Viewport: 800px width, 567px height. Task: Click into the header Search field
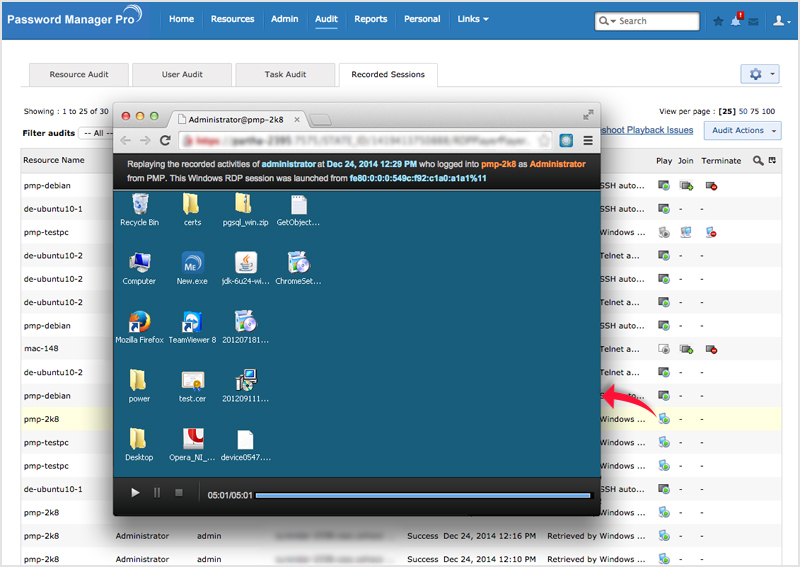pyautogui.click(x=647, y=21)
